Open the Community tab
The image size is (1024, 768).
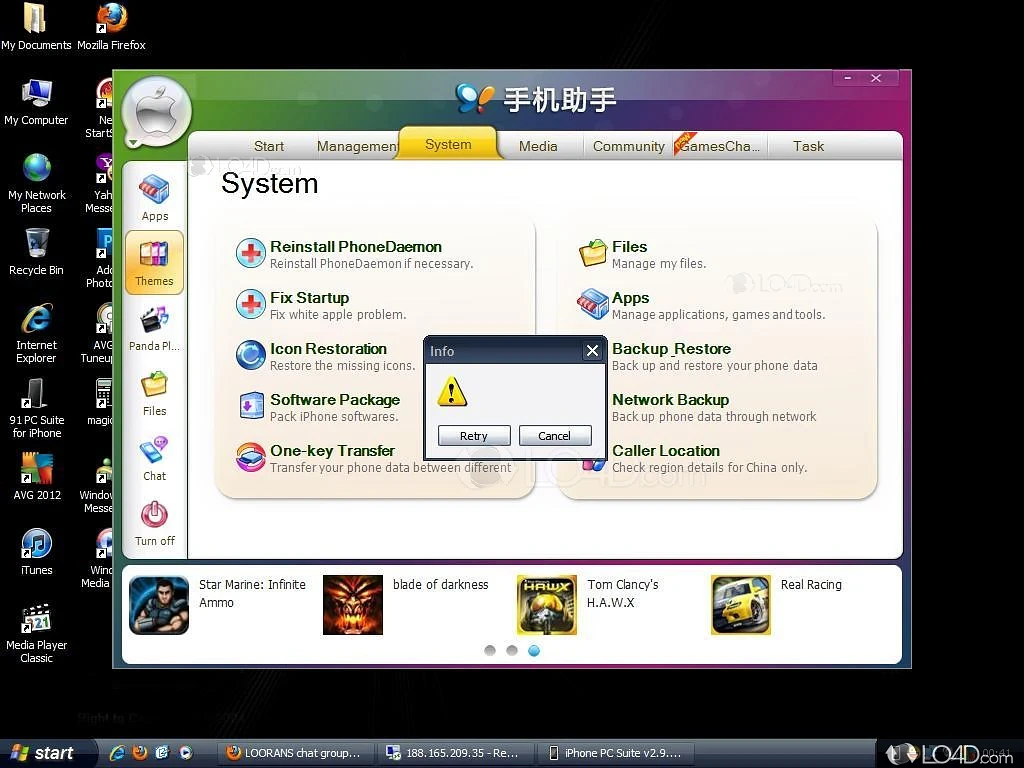tap(628, 146)
